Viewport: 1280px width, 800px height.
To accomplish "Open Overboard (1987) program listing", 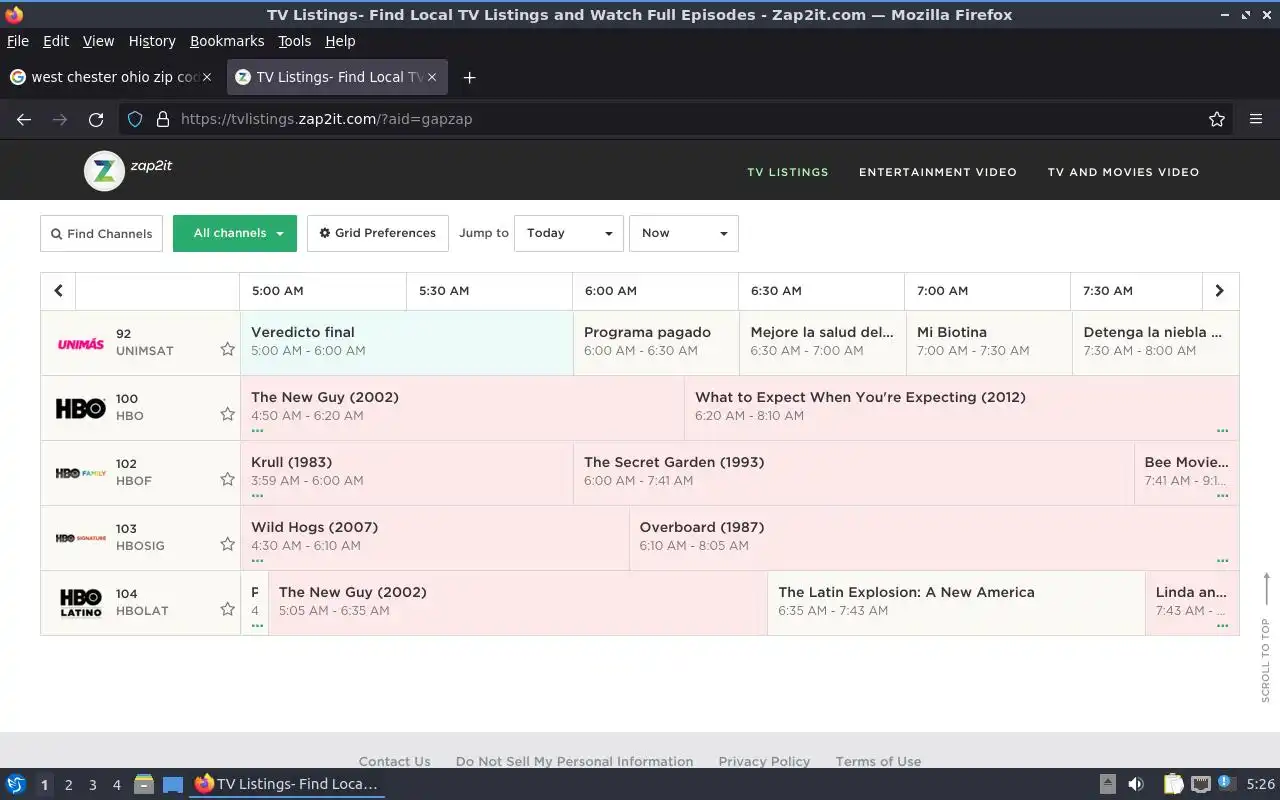I will (934, 538).
